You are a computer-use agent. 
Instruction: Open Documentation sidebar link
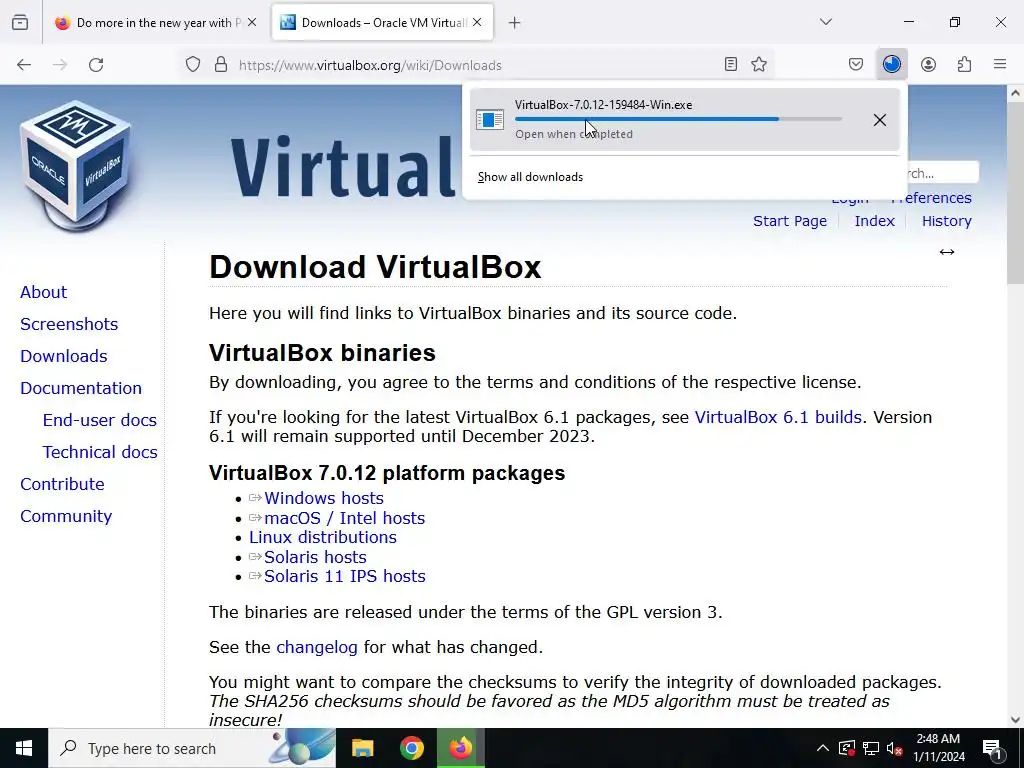(x=81, y=388)
